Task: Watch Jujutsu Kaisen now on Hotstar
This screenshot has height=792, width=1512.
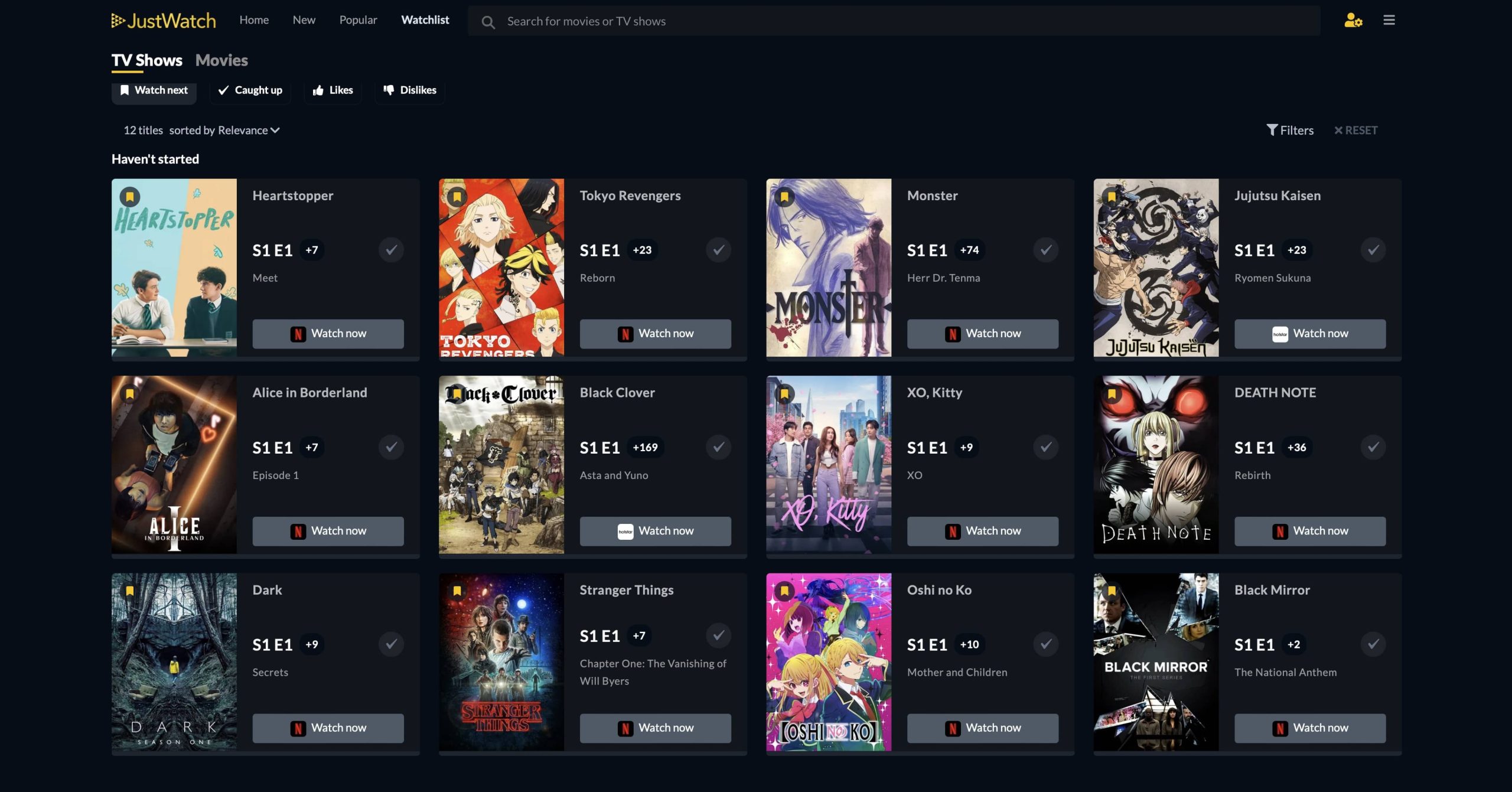Action: (1309, 334)
